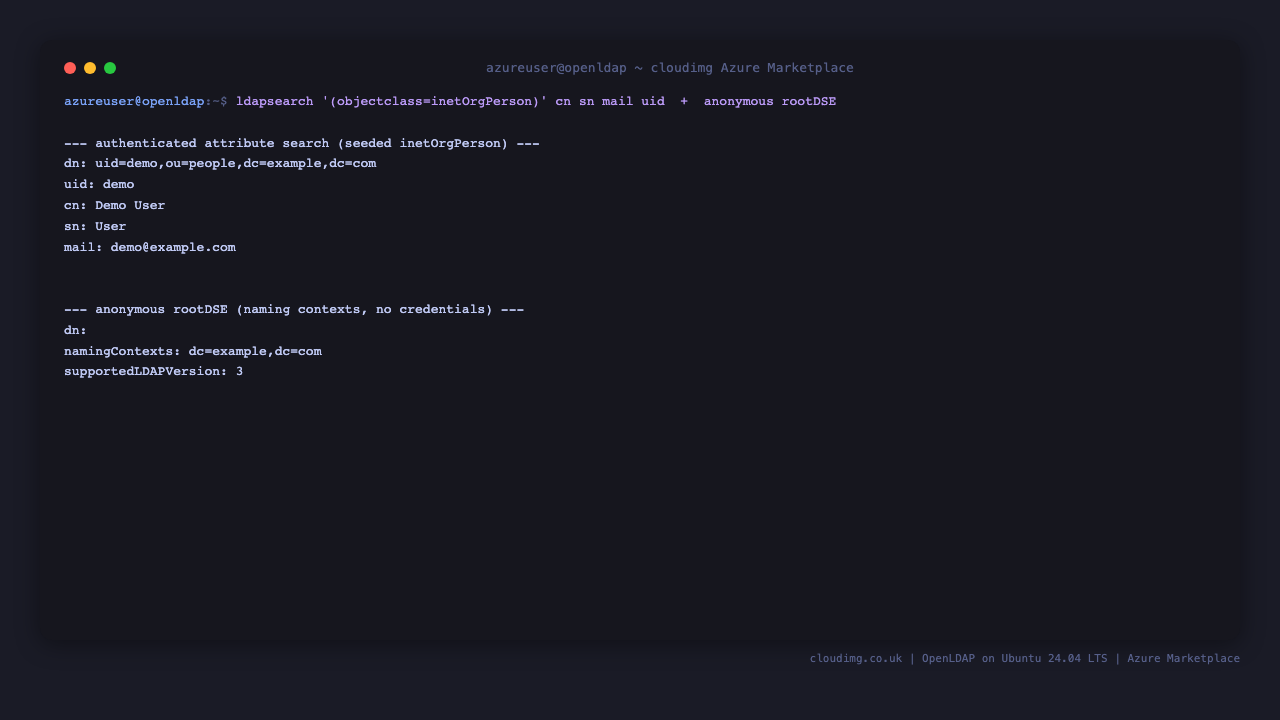Click the empty 'dn:' line under rootDSE

76,330
